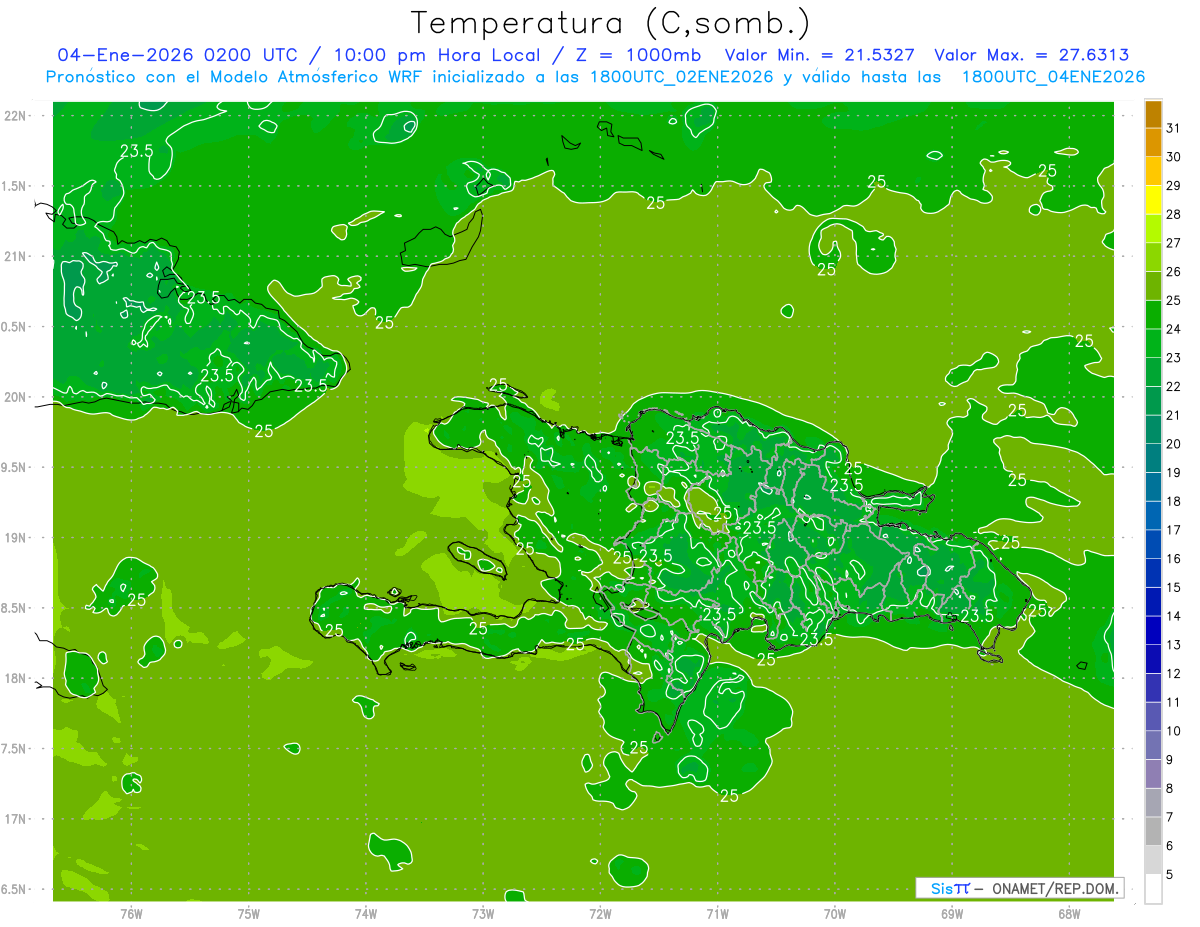Click the '69W' longitude axis label
Viewport: 1200px width, 927px height.
pyautogui.click(x=952, y=914)
